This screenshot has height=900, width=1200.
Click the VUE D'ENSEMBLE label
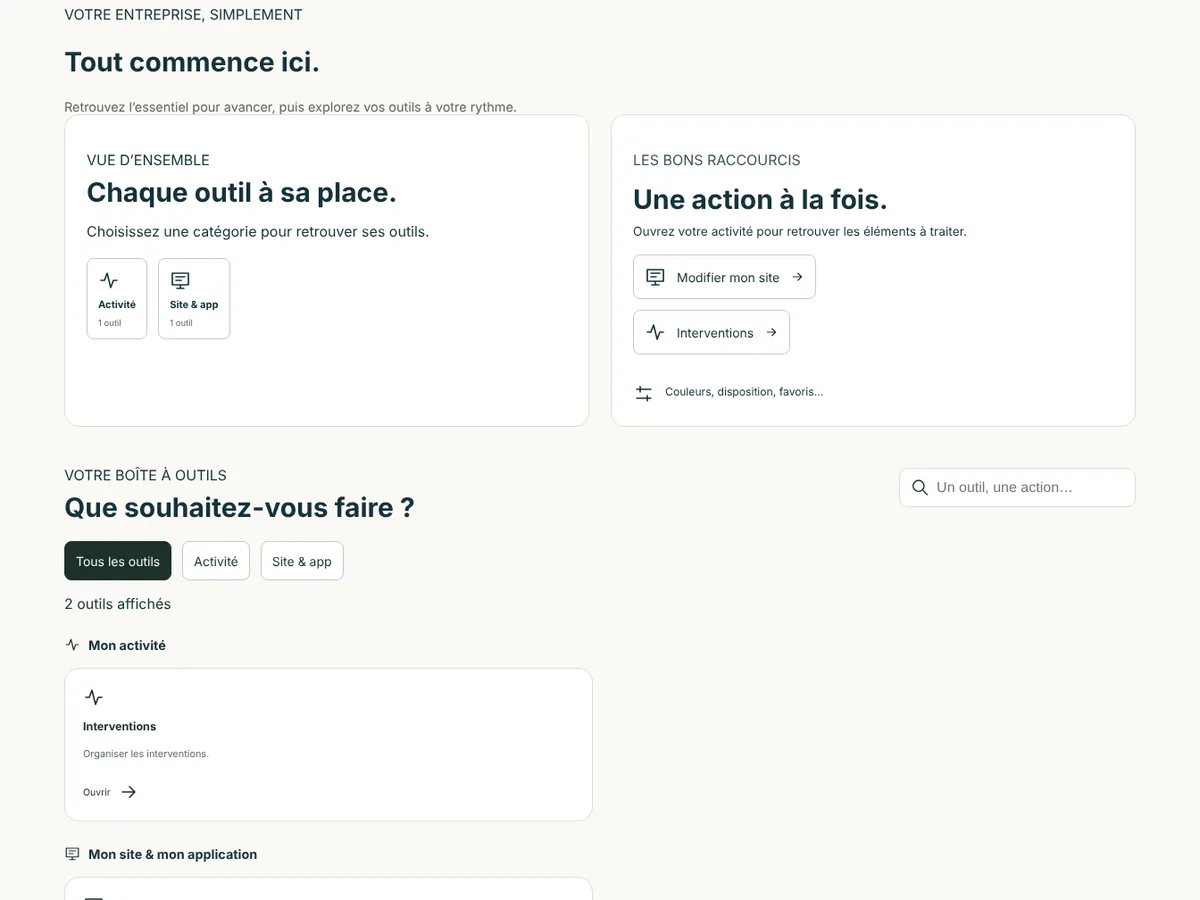[148, 160]
